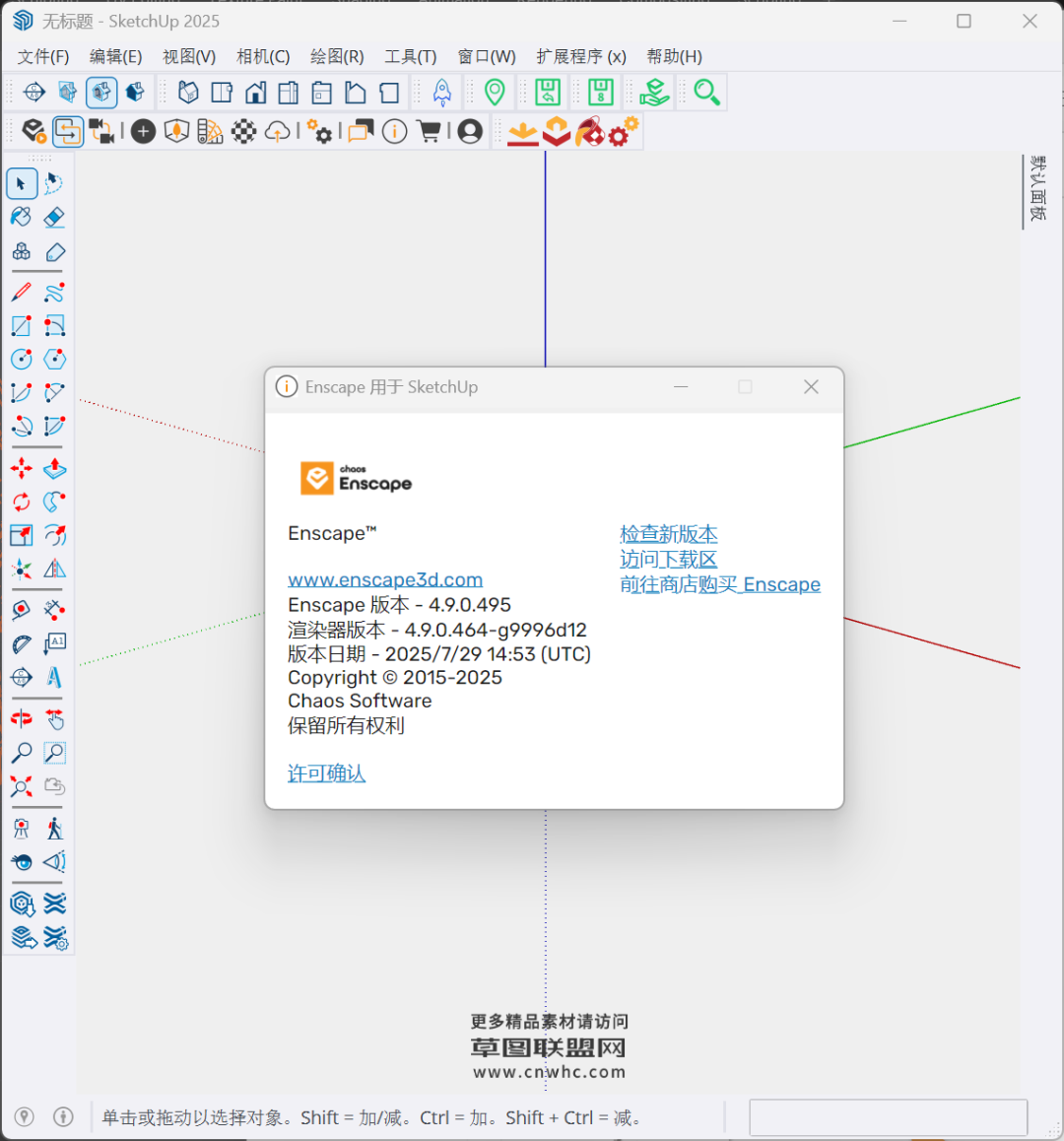Open the 视图(V) menu
The image size is (1064, 1141).
click(189, 57)
